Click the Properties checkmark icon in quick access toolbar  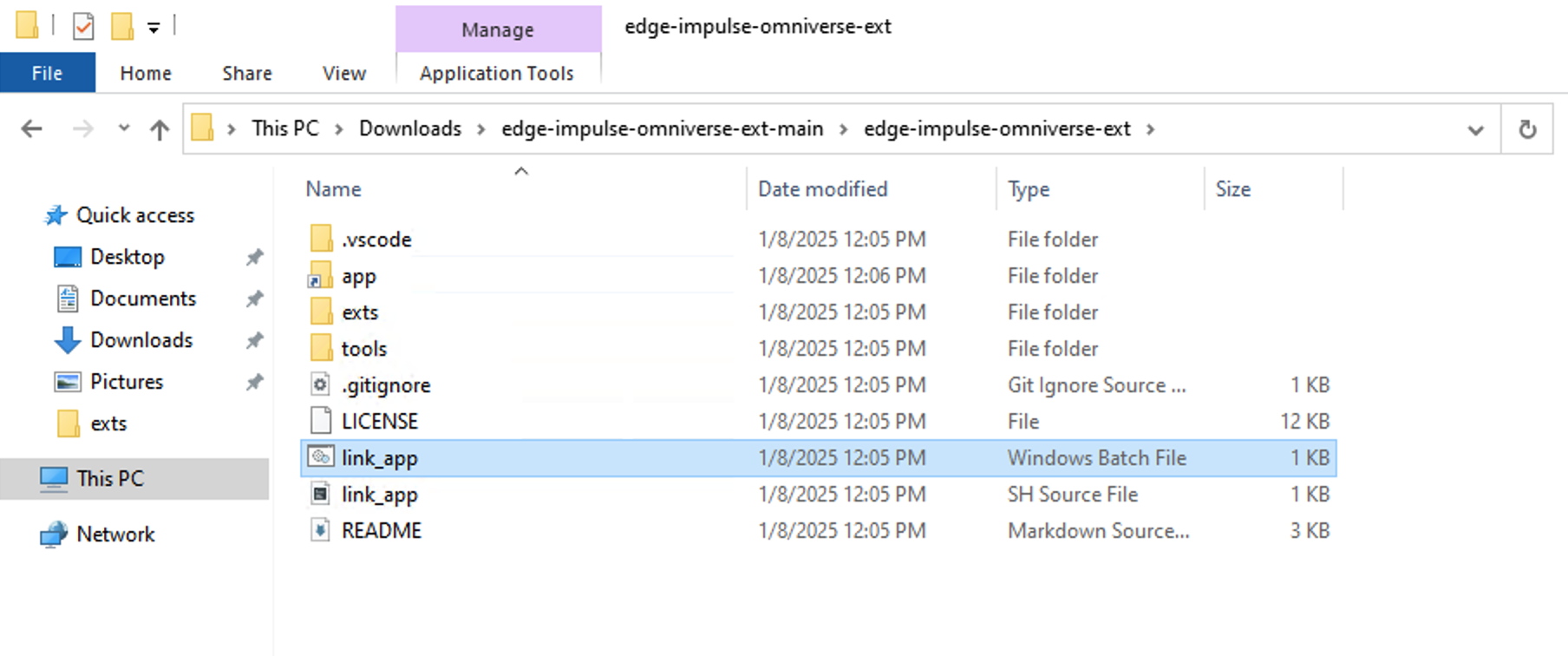tap(83, 26)
